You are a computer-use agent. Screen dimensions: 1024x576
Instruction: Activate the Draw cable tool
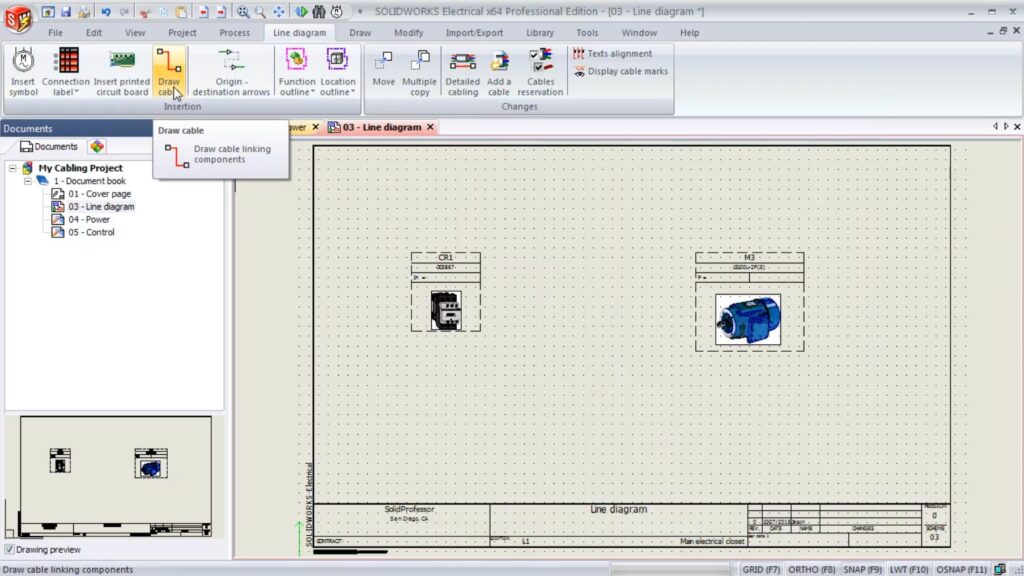click(x=168, y=72)
